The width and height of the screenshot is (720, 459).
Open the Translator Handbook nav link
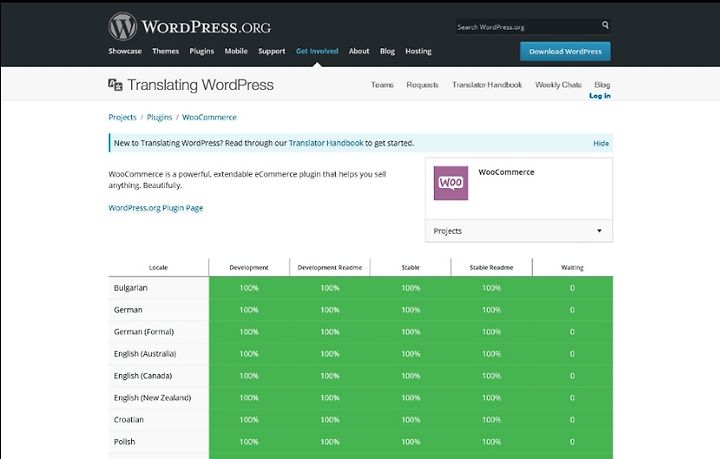(487, 85)
